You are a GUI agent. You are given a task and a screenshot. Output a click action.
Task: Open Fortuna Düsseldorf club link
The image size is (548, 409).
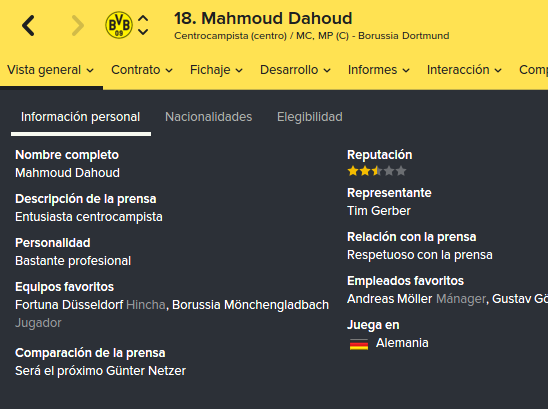click(69, 305)
